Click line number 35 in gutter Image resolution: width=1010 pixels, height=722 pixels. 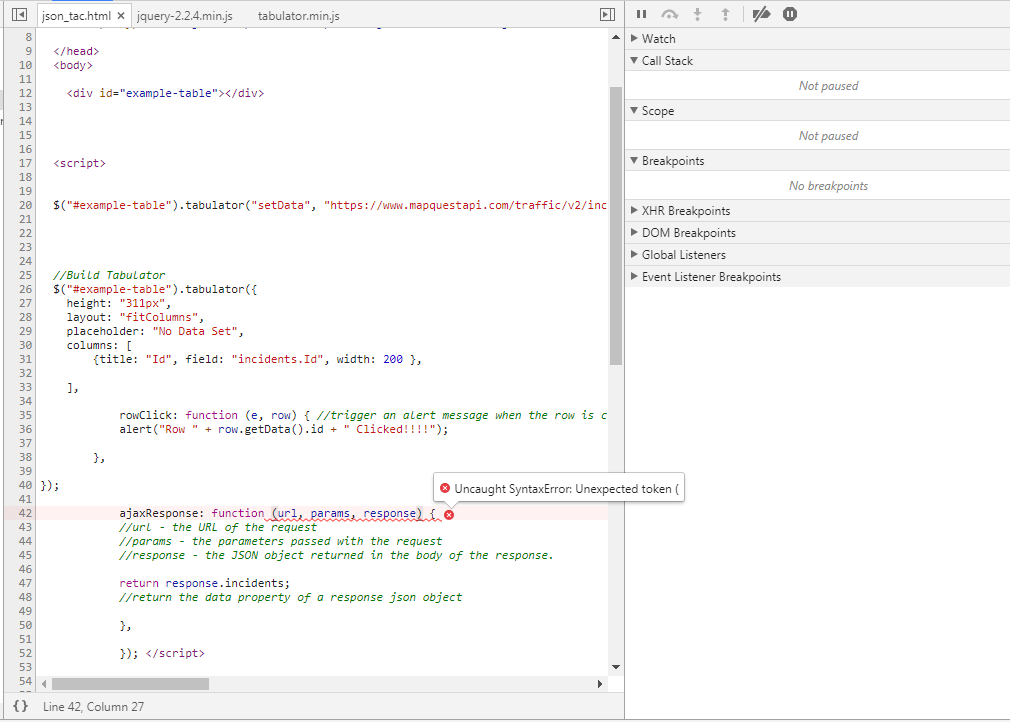click(x=25, y=415)
